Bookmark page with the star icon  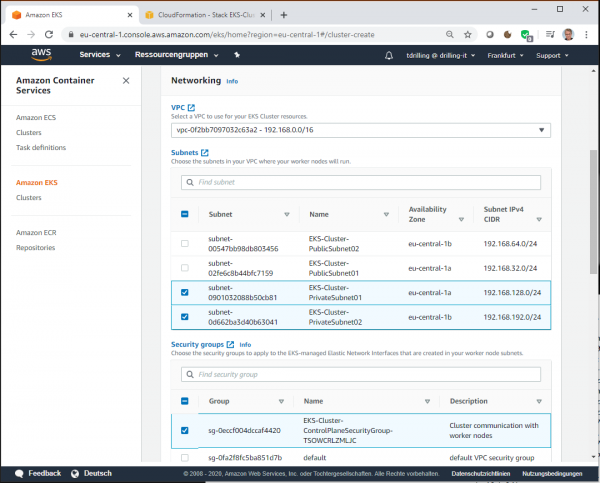468,34
